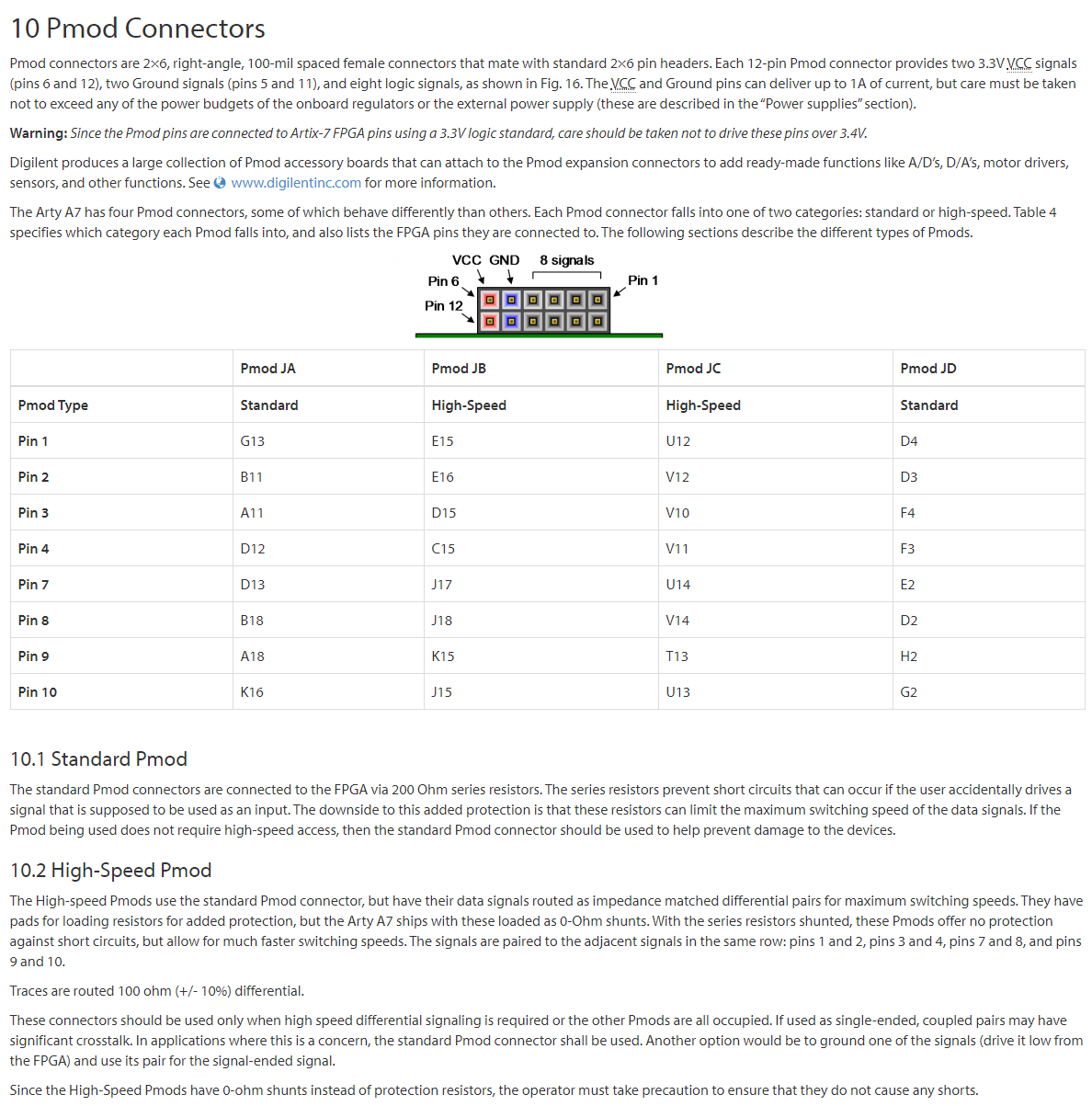Image resolution: width=1092 pixels, height=1106 pixels.
Task: Click the globe icon before digilentinc.com
Action: pos(220,183)
